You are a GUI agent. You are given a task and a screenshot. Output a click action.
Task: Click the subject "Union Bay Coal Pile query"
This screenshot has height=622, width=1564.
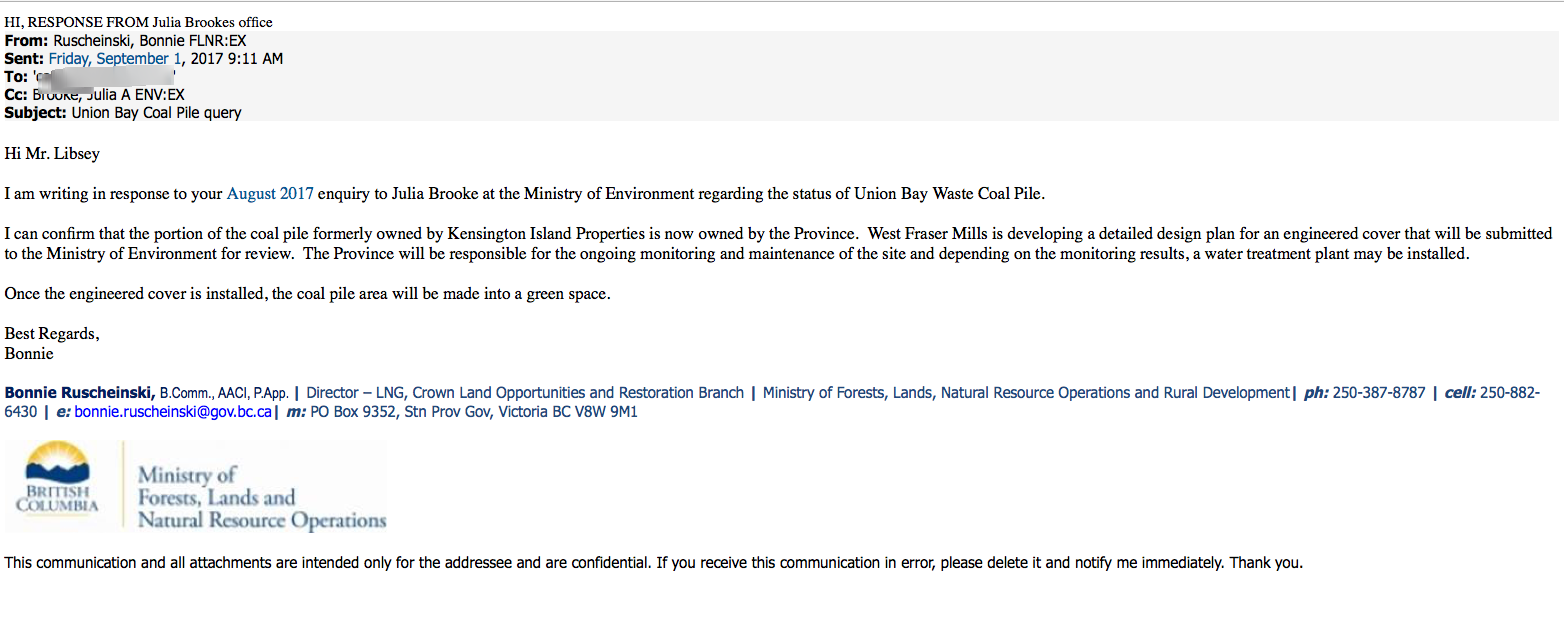[x=156, y=112]
